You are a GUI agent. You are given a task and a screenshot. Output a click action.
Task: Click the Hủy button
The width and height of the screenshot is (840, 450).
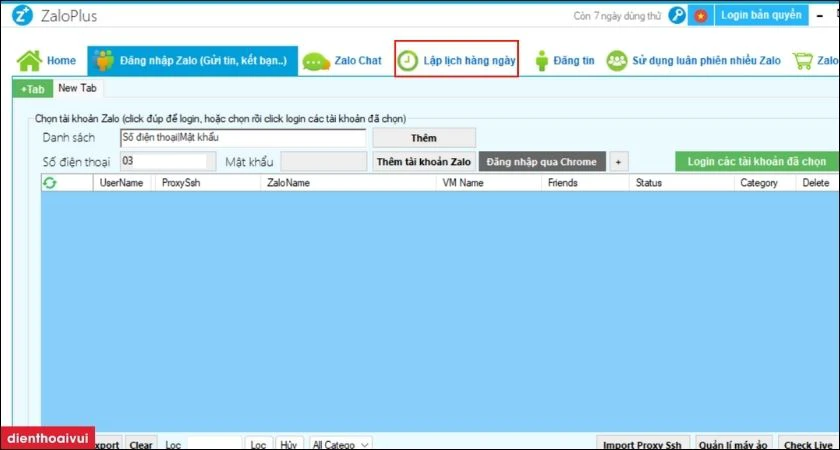tap(289, 444)
